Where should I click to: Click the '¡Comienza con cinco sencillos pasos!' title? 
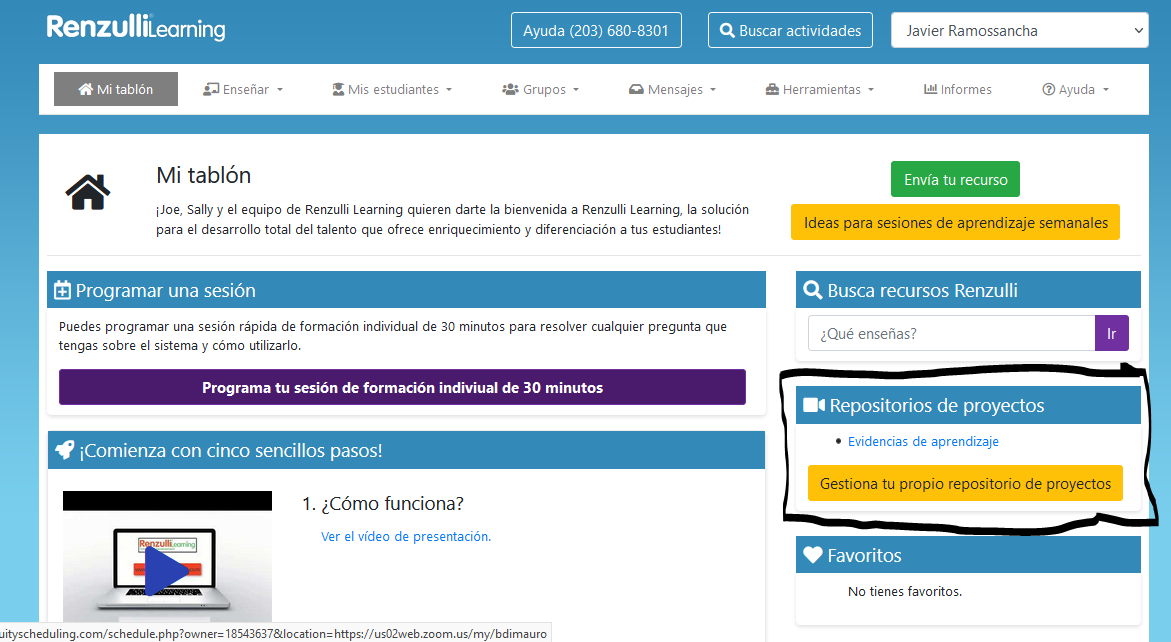(231, 450)
